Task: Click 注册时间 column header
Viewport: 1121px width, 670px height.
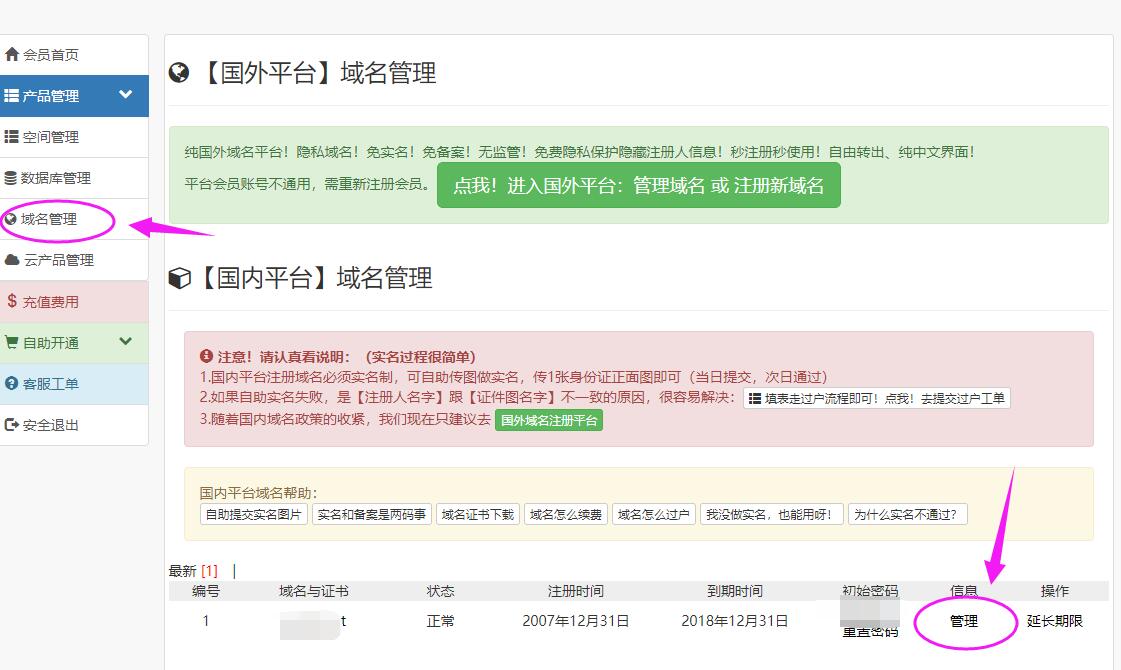Action: click(576, 591)
